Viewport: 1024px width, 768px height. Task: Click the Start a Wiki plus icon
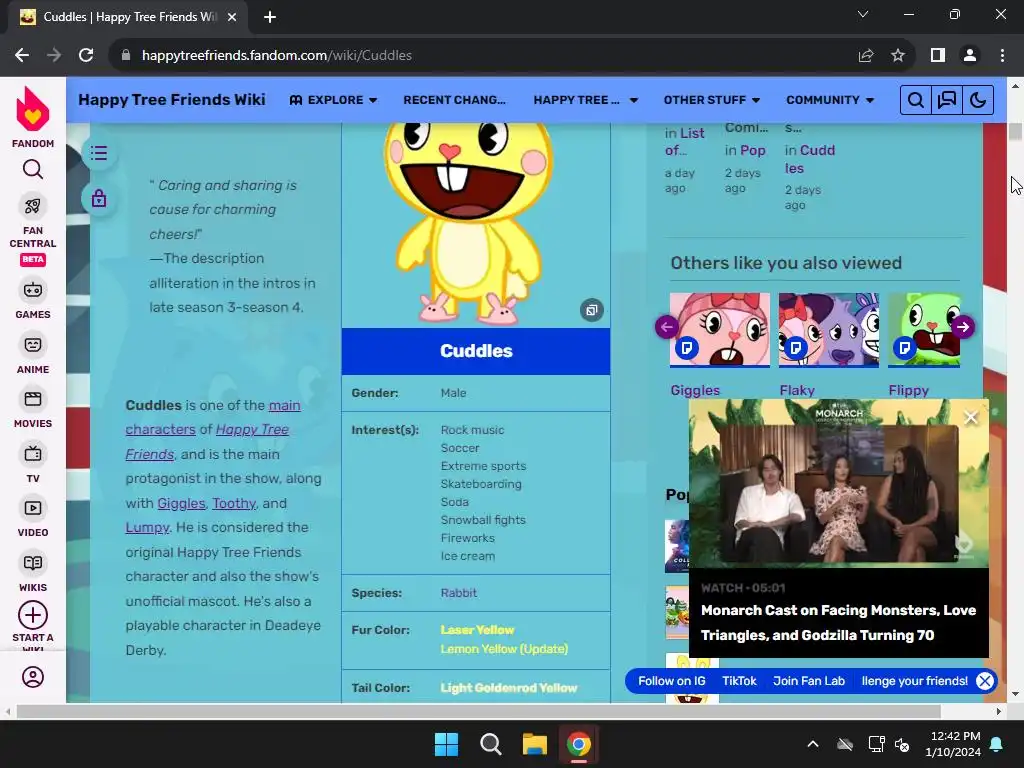[x=33, y=615]
